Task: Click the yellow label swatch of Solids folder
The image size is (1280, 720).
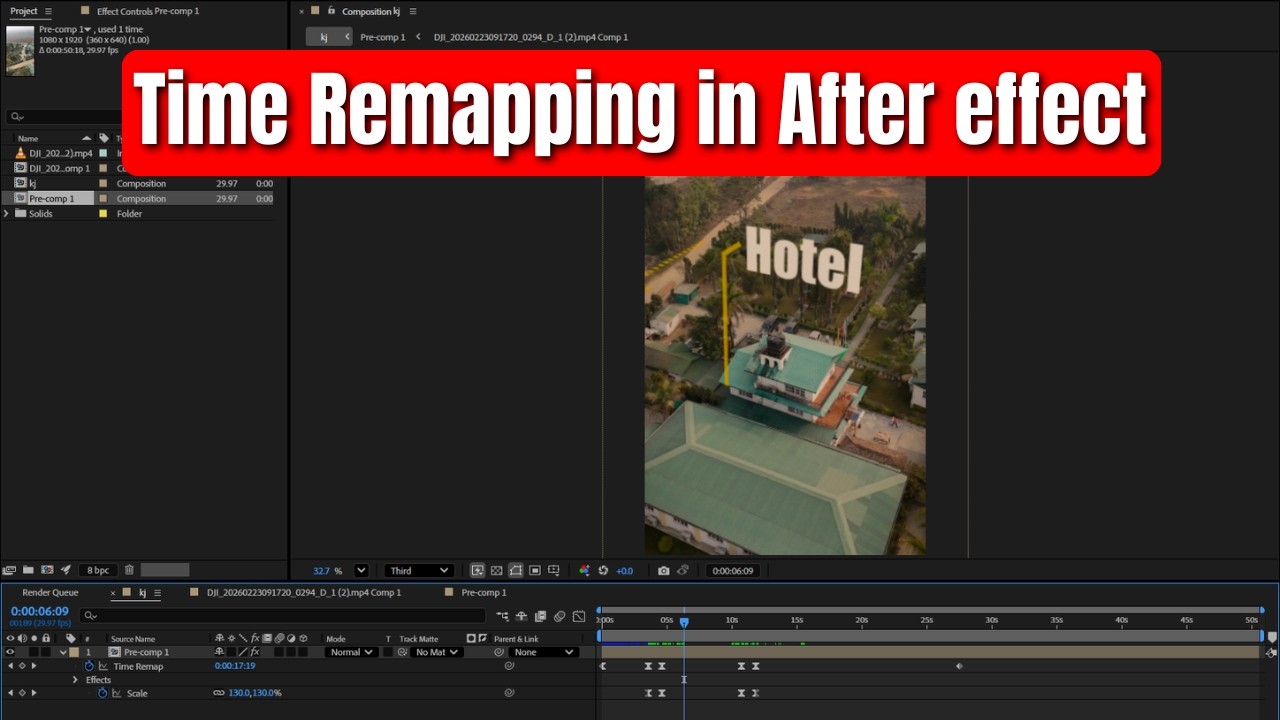Action: [x=103, y=213]
